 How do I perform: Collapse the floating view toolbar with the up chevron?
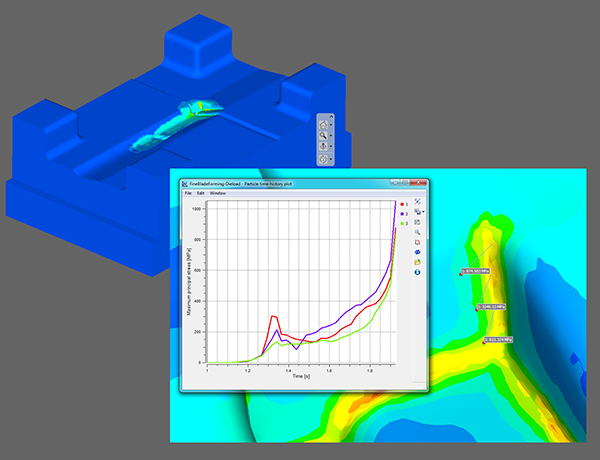331,116
